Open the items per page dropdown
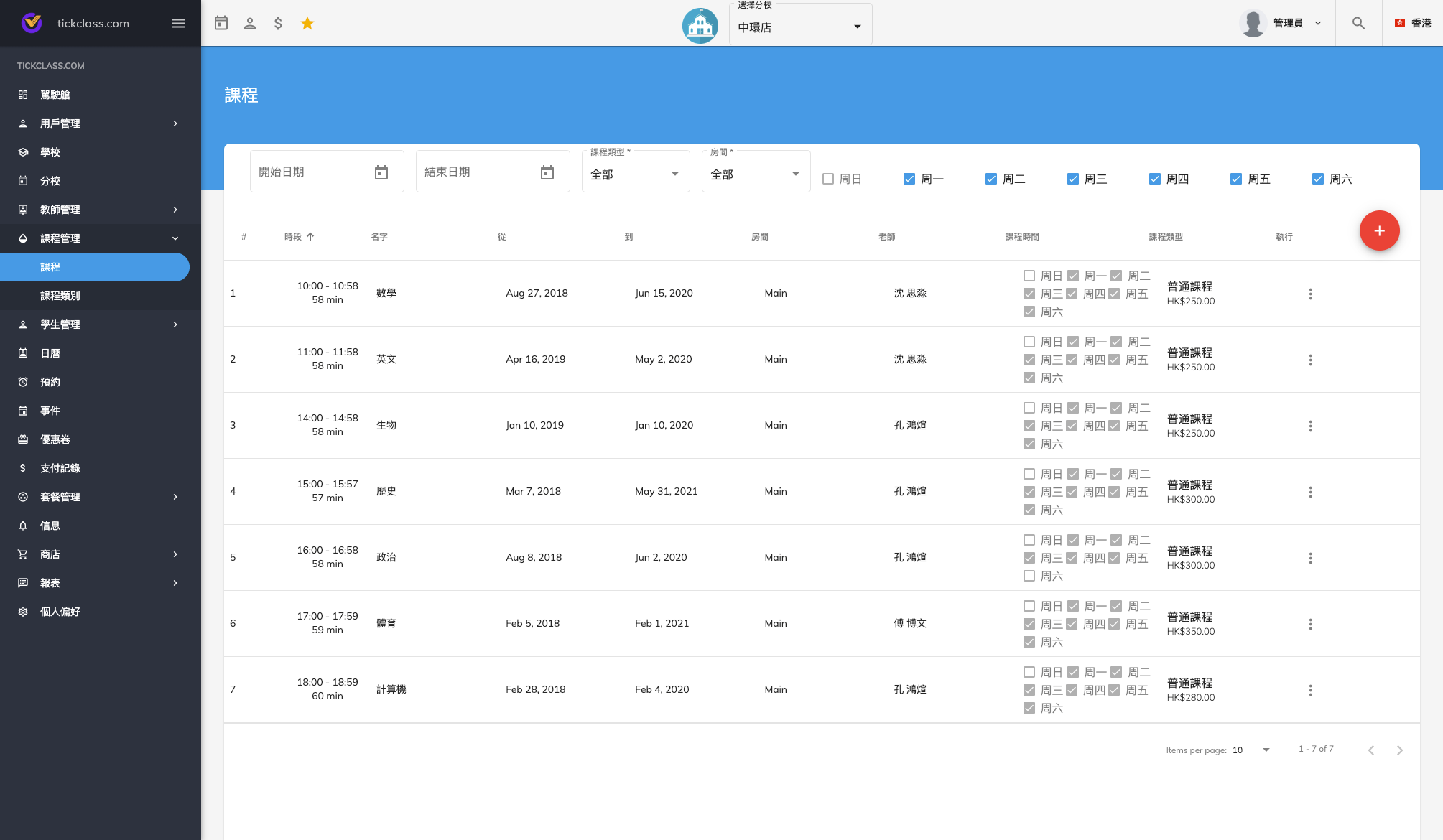The height and width of the screenshot is (840, 1443). point(1252,750)
